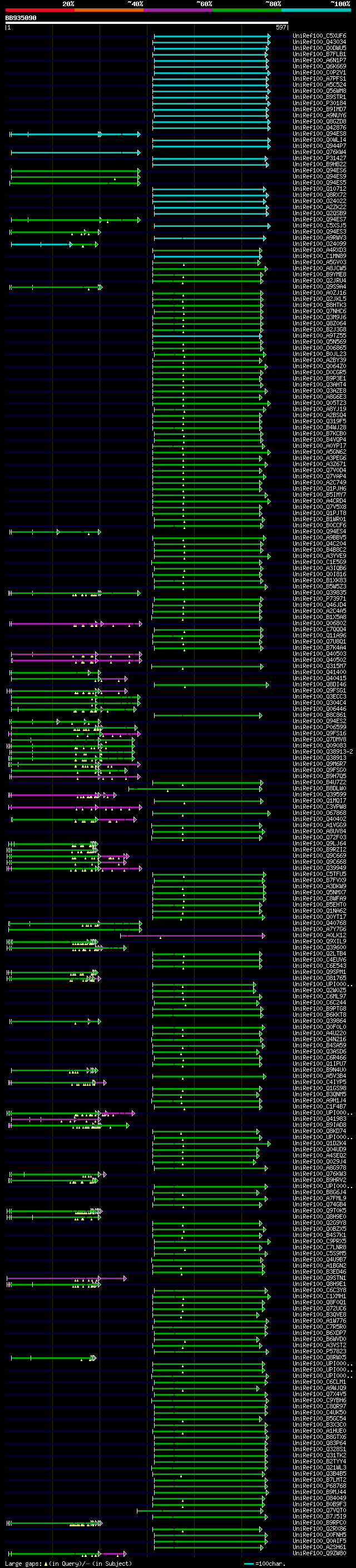Select hit label UniRef100_Q76KW4

pyautogui.click(x=319, y=152)
